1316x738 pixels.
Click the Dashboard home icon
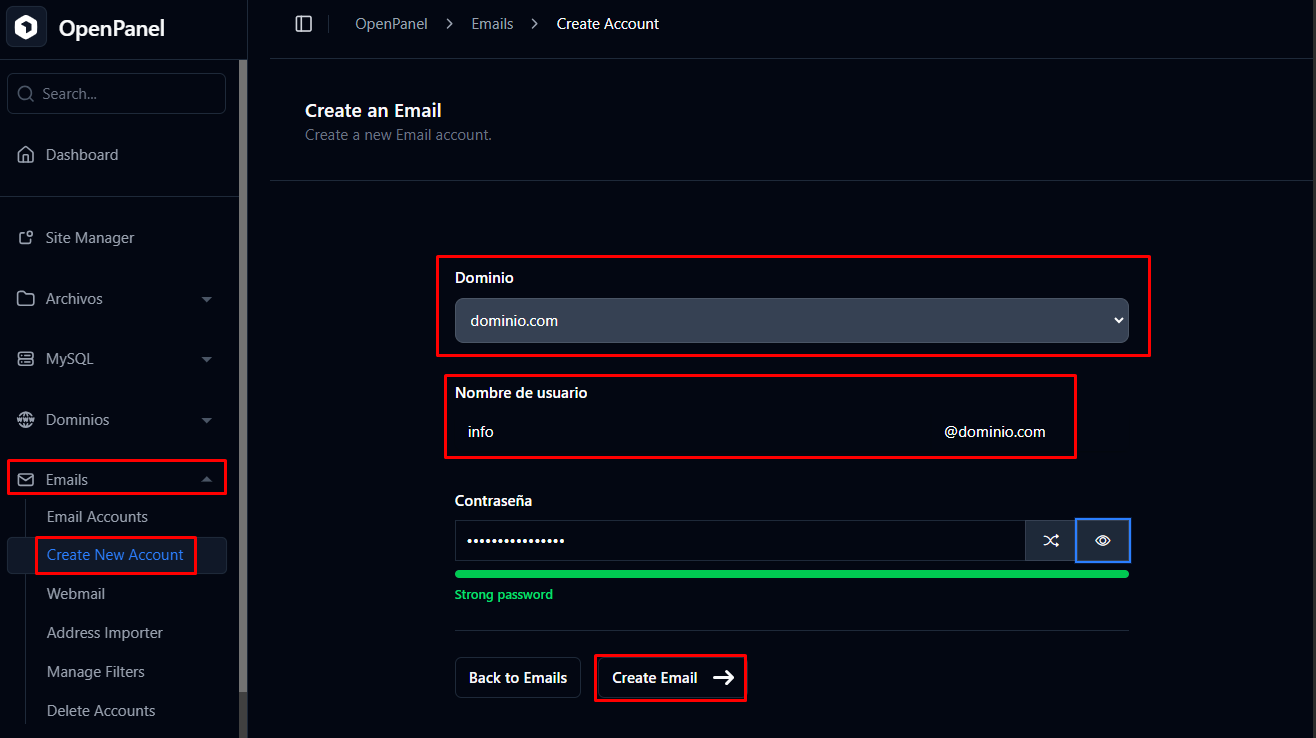click(x=26, y=155)
